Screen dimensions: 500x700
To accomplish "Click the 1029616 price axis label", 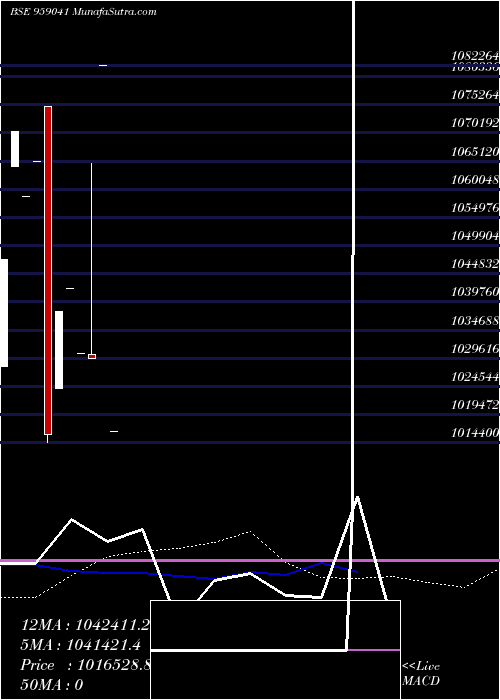I will click(x=475, y=349).
